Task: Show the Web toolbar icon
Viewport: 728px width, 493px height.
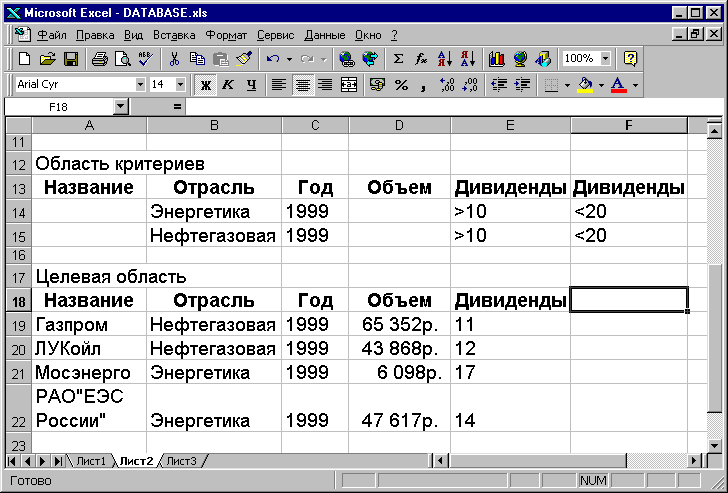Action: (370, 59)
